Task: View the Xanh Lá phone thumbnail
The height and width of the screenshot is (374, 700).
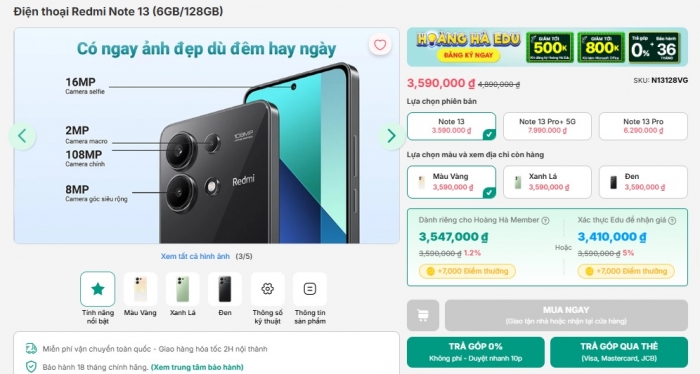Action: (183, 289)
